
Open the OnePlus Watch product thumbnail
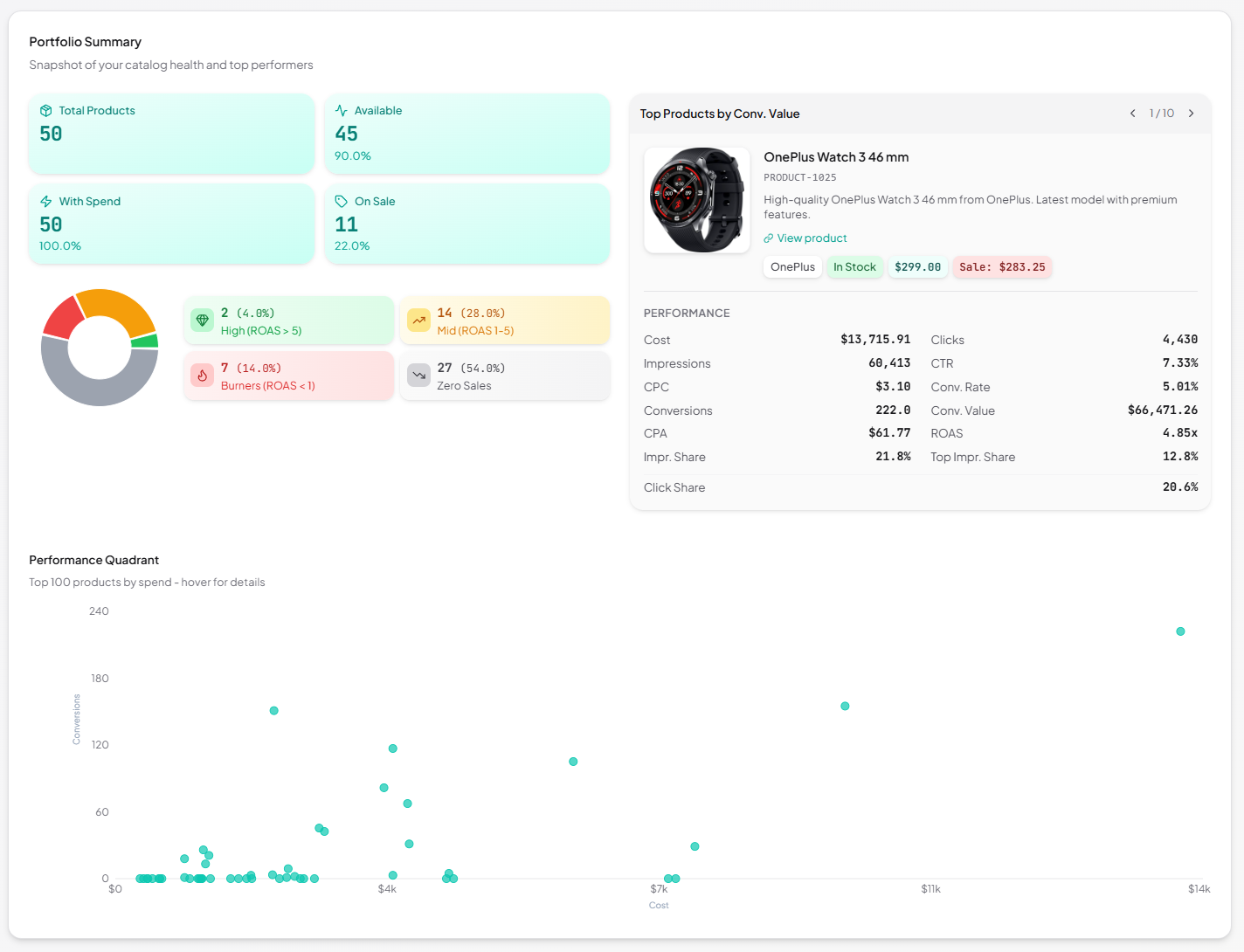pos(696,199)
